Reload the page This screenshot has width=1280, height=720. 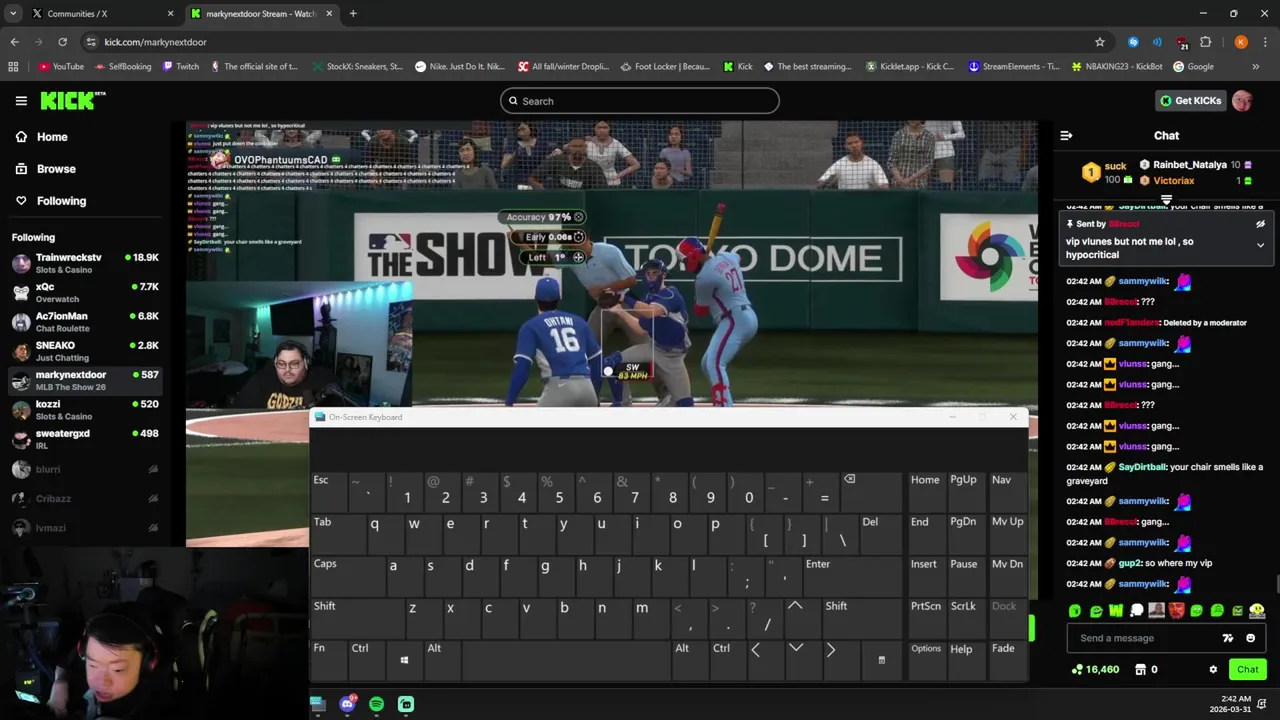click(62, 42)
